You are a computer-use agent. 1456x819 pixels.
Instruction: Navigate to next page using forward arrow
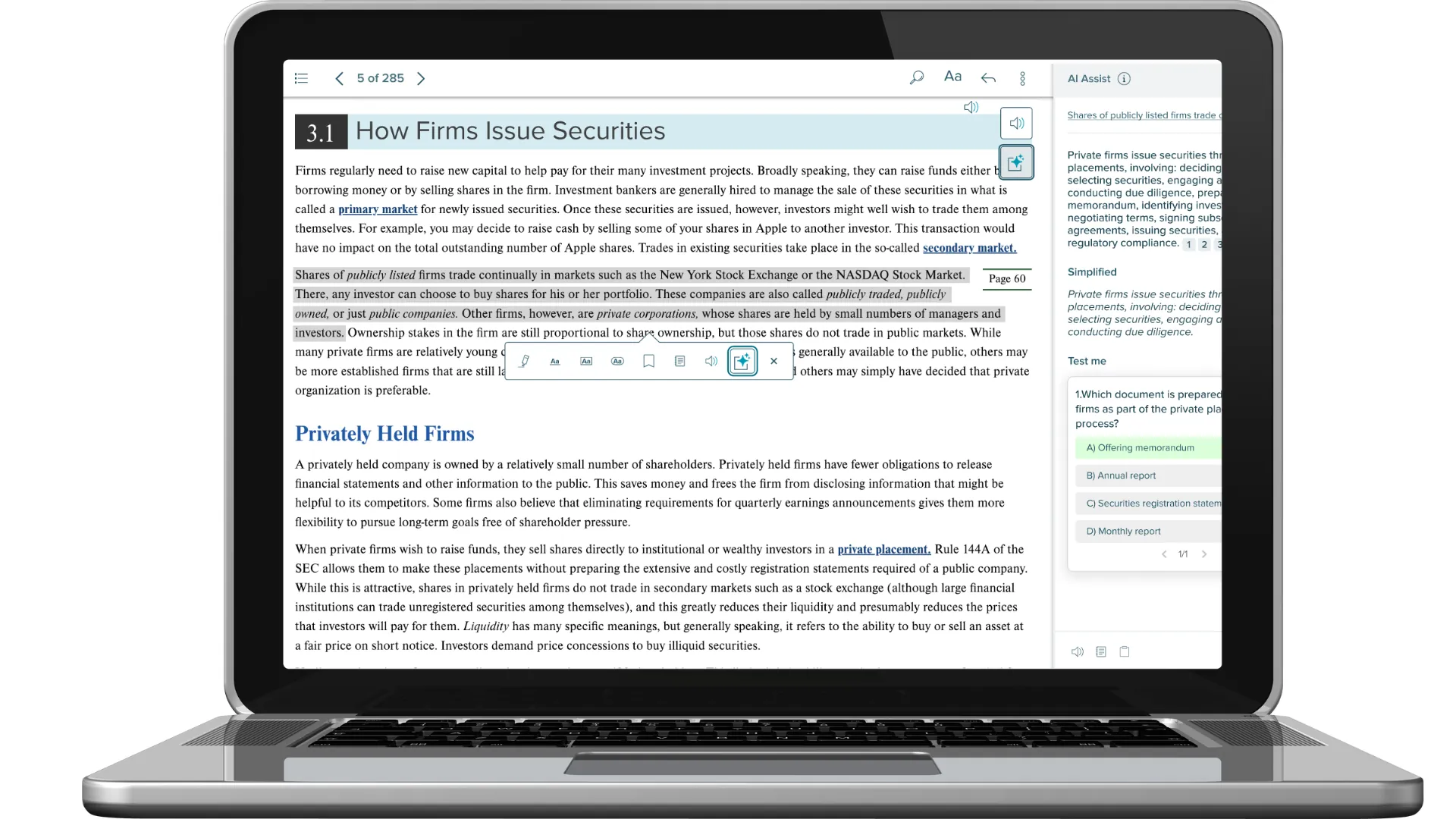421,78
